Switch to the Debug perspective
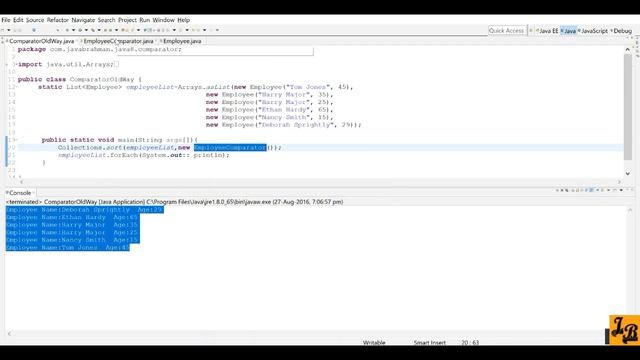This screenshot has height=360, width=640. click(x=621, y=31)
